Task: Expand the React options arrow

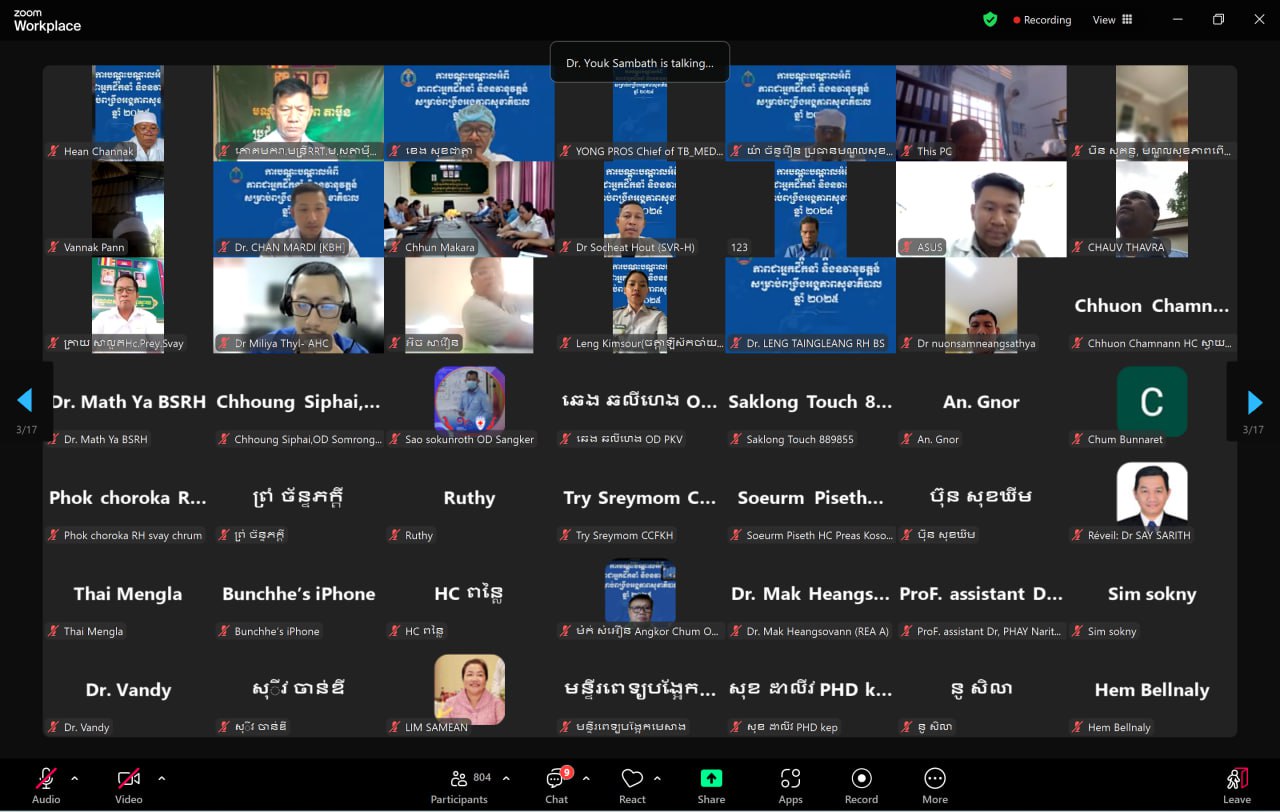Action: [x=657, y=778]
